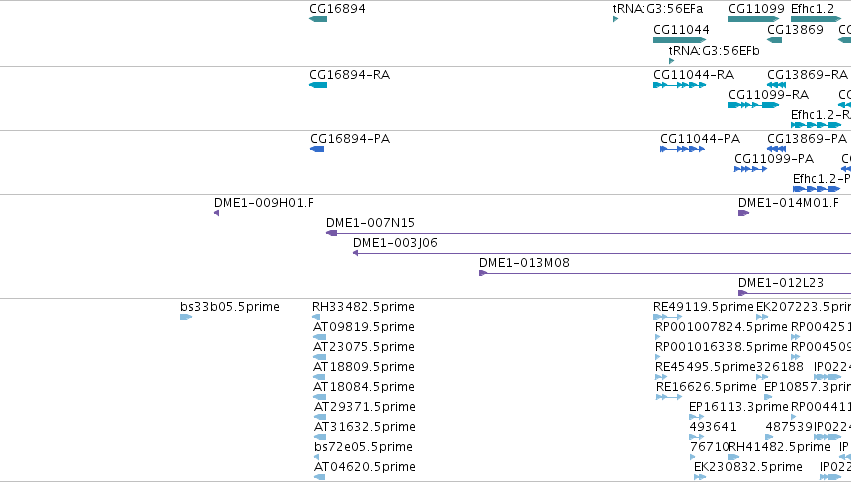Select the AT09819.5prime EST label
The height and width of the screenshot is (482, 851).
coord(364,327)
